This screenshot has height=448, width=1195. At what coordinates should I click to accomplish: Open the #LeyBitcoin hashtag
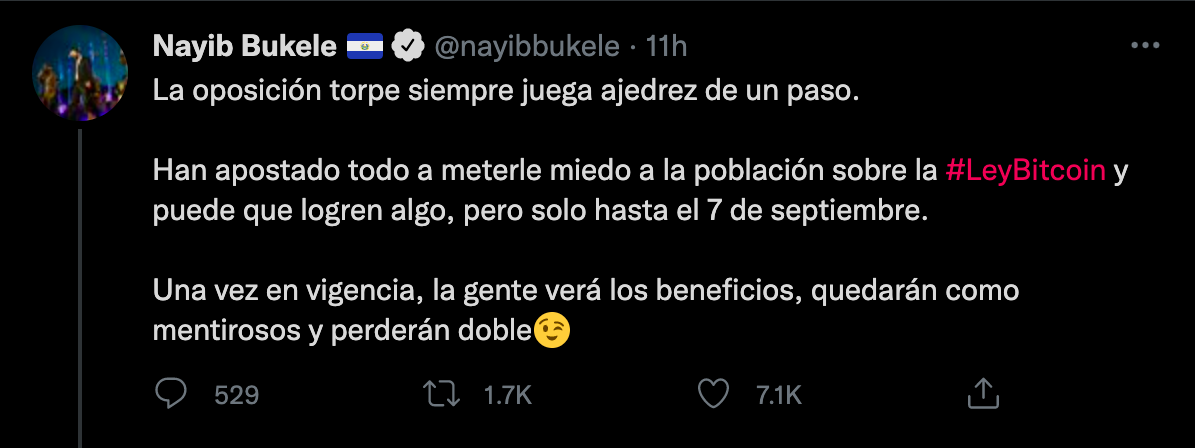coord(1025,170)
